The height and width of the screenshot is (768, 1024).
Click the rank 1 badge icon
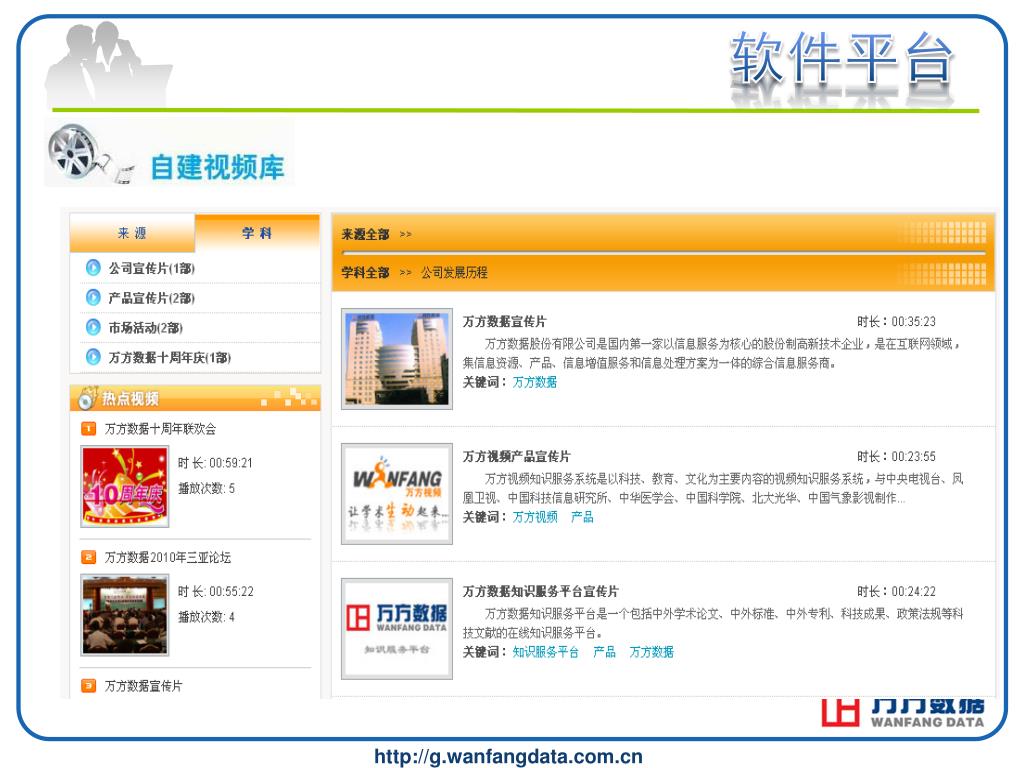(x=88, y=428)
